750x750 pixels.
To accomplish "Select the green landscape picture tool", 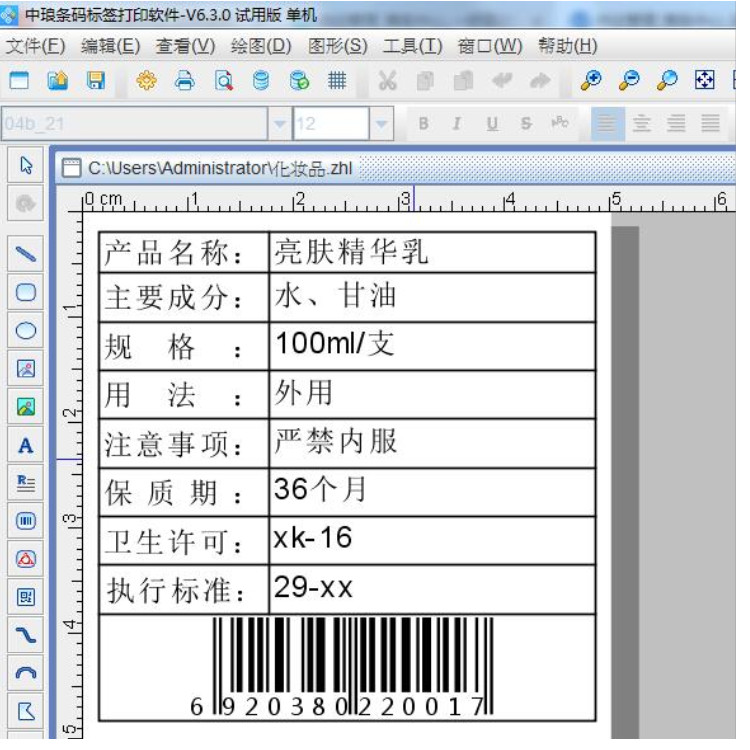I will click(26, 407).
